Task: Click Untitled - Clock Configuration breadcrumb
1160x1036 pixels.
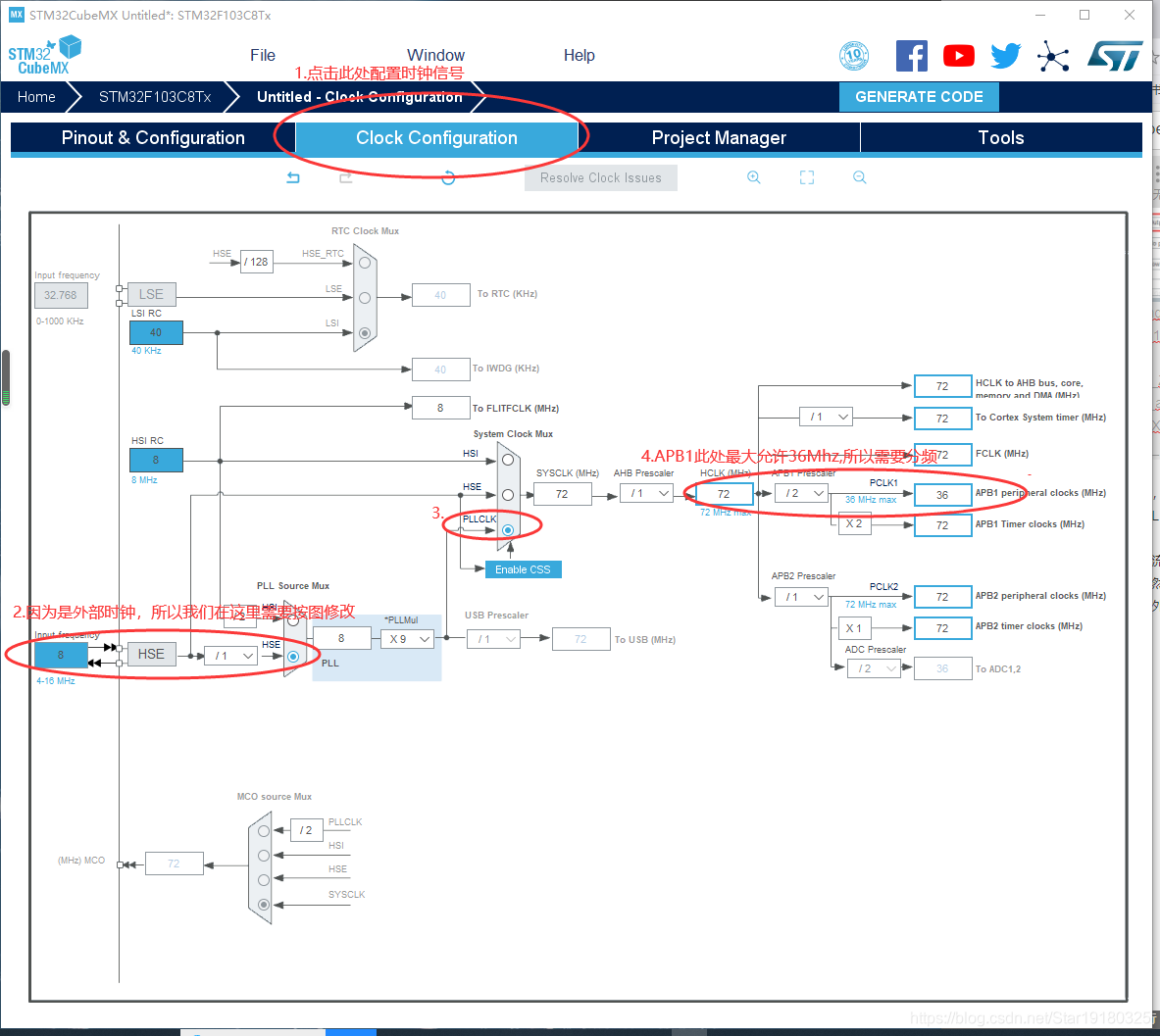Action: point(360,97)
